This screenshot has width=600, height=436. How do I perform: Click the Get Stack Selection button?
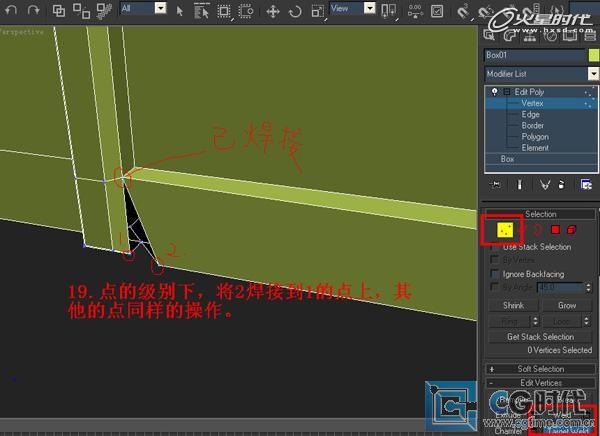(x=540, y=337)
